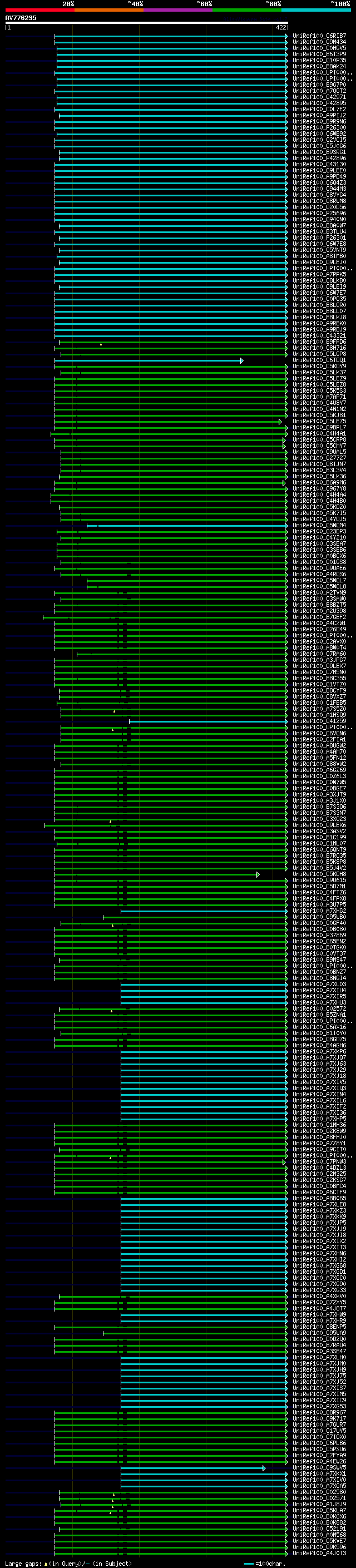This screenshot has height=1568, width=356.
Task: Open hit UniRef100_A7XHP5
Action: click(x=319, y=1119)
